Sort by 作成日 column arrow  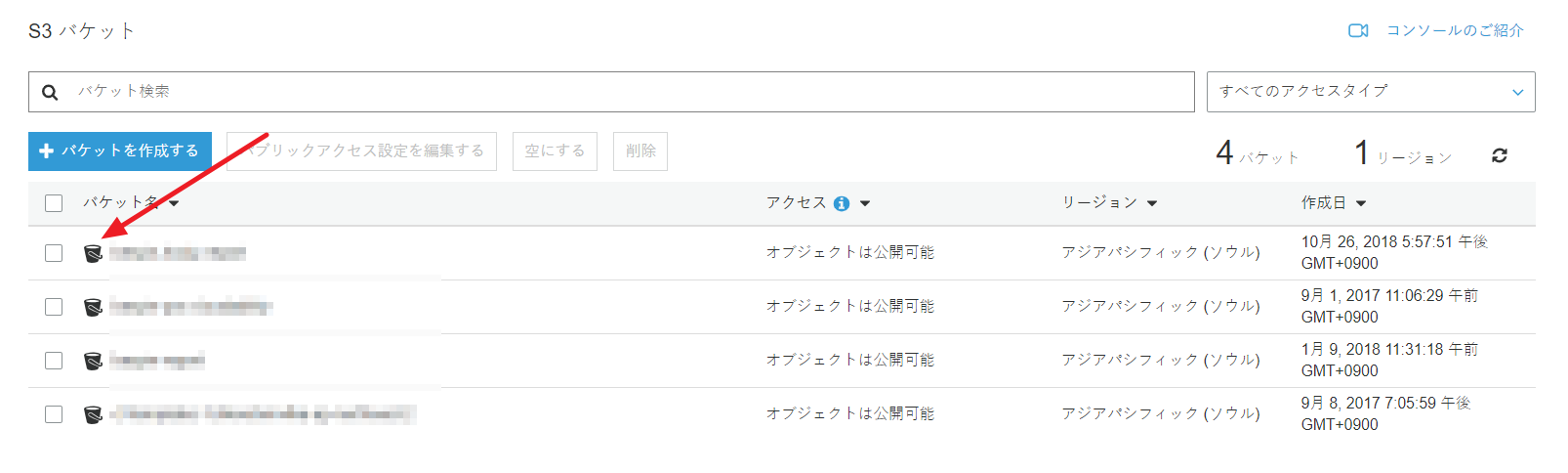coord(1361,203)
